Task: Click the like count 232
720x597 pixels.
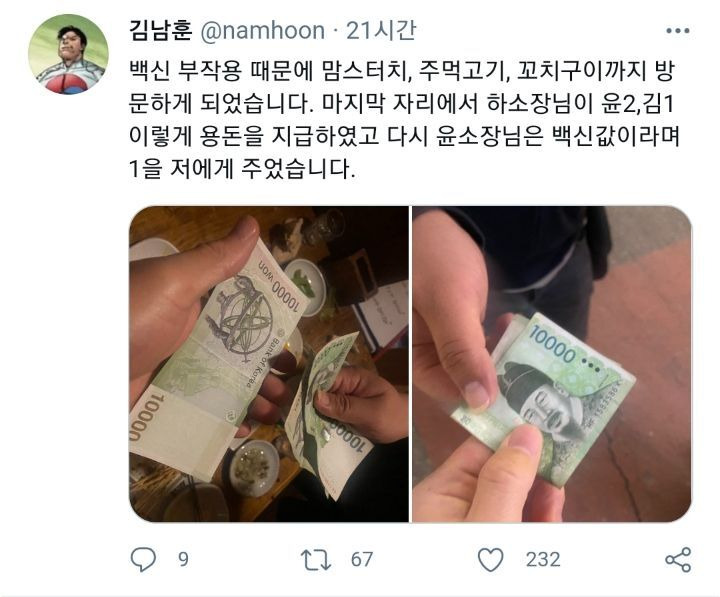Action: click(x=543, y=559)
